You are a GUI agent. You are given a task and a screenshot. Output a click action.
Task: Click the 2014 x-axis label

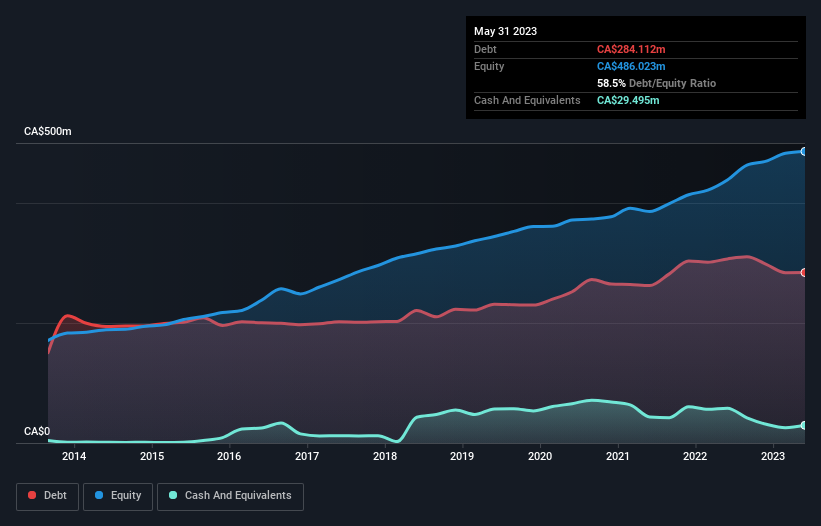point(74,456)
